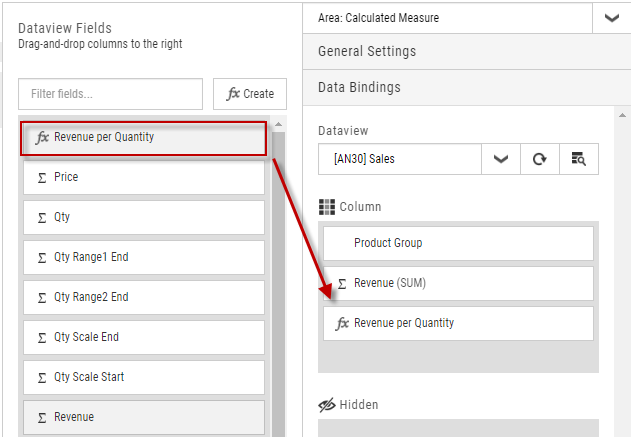Viewport: 631px width, 437px height.
Task: Click the sigma icon of Revenue (SUM)
Action: pyautogui.click(x=342, y=284)
